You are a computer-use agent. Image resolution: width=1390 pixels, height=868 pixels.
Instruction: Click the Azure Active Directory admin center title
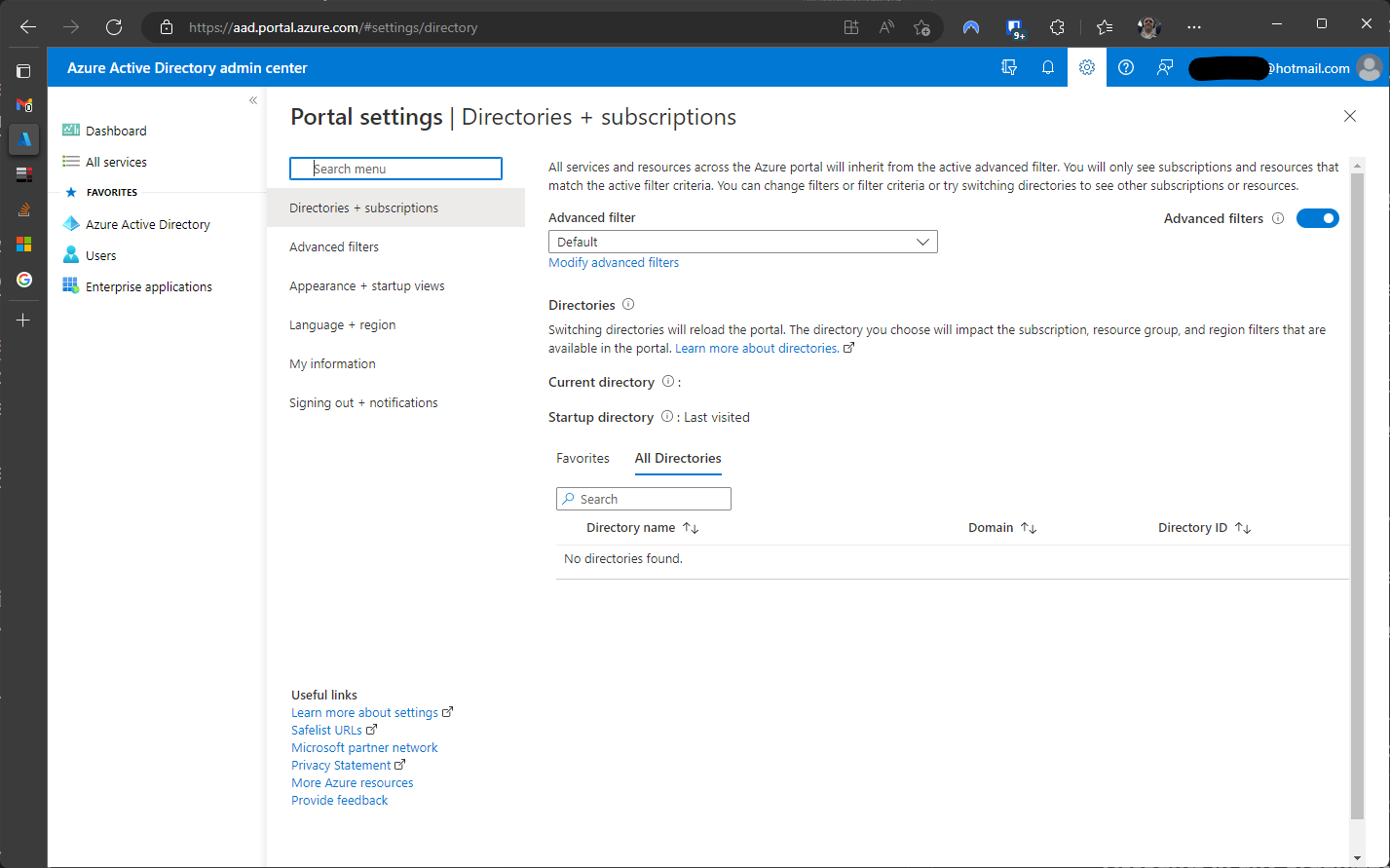187,68
